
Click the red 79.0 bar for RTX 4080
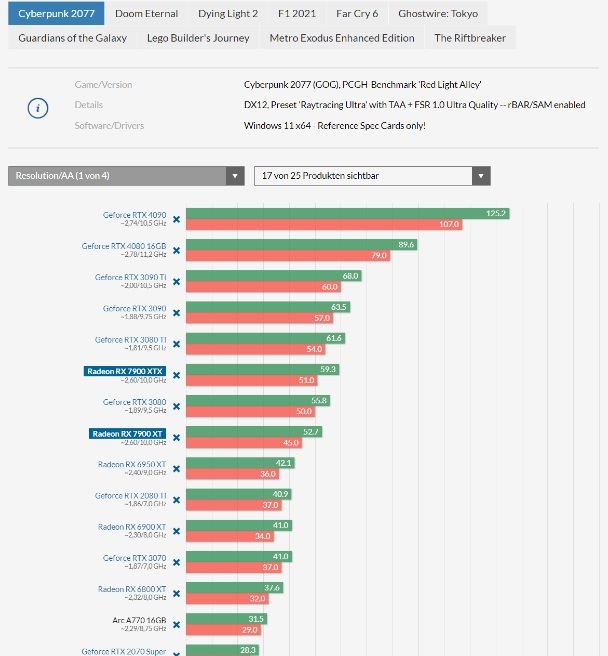[288, 255]
